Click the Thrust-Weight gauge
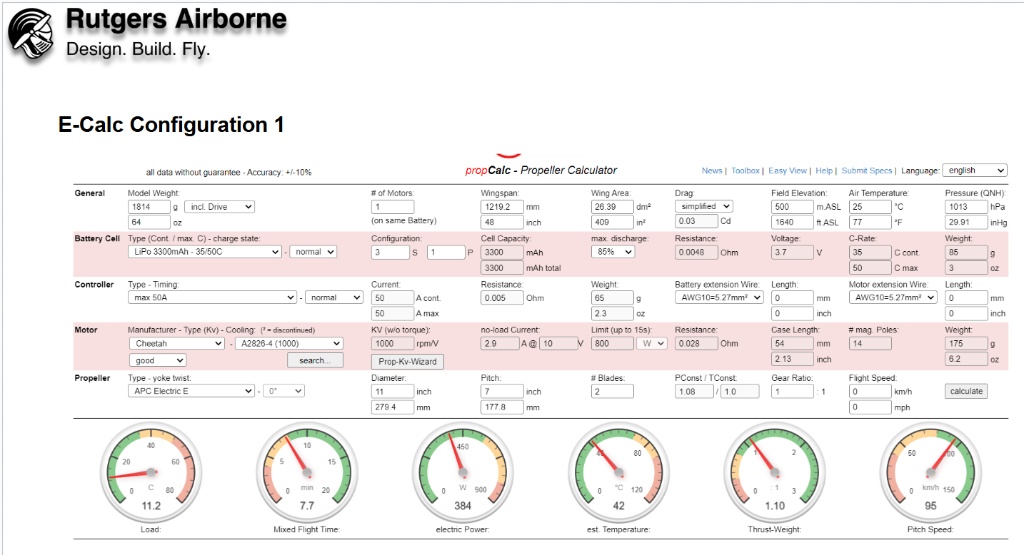1024x555 pixels. point(774,471)
